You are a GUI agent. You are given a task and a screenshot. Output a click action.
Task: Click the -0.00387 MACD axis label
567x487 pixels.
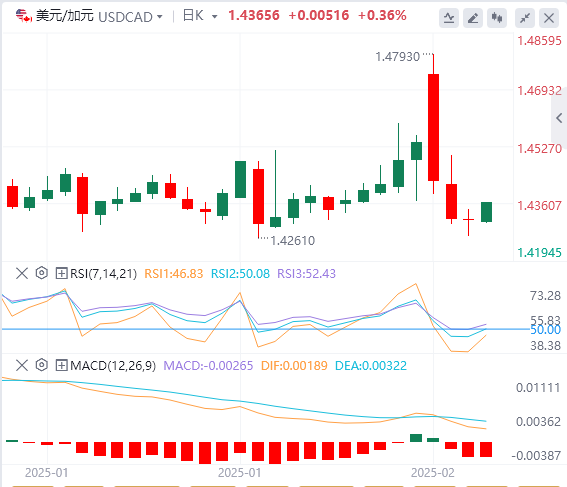pos(536,456)
